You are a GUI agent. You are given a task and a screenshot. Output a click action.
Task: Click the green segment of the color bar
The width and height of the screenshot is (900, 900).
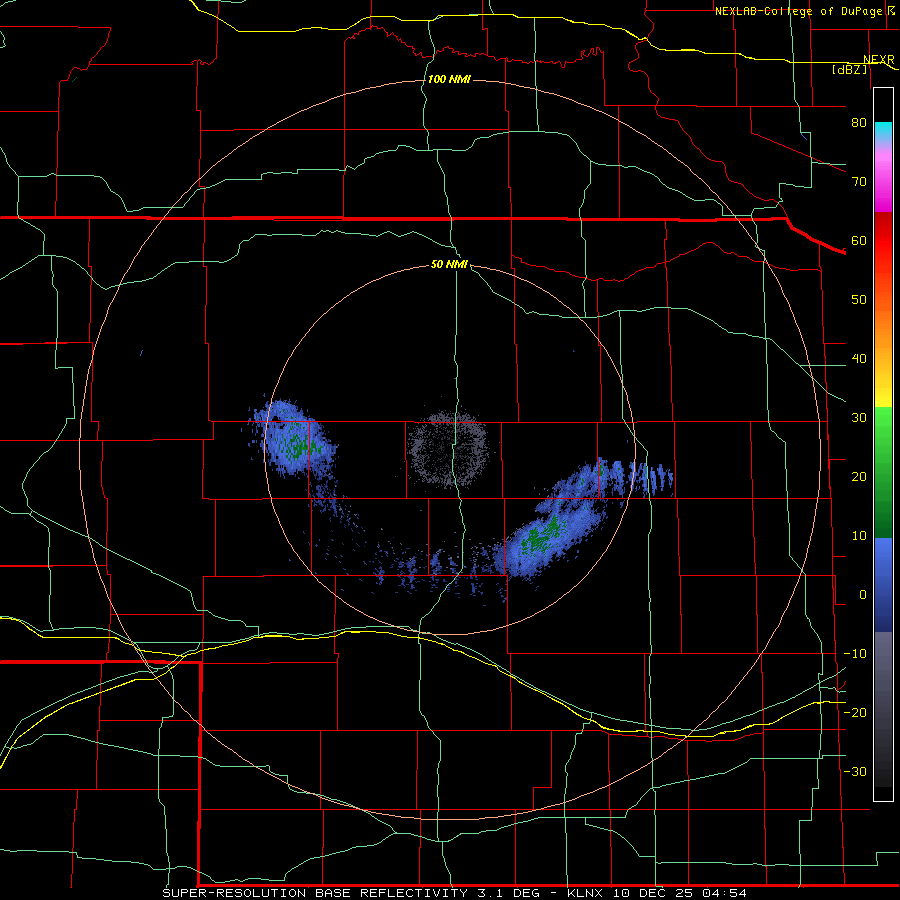coord(883,472)
